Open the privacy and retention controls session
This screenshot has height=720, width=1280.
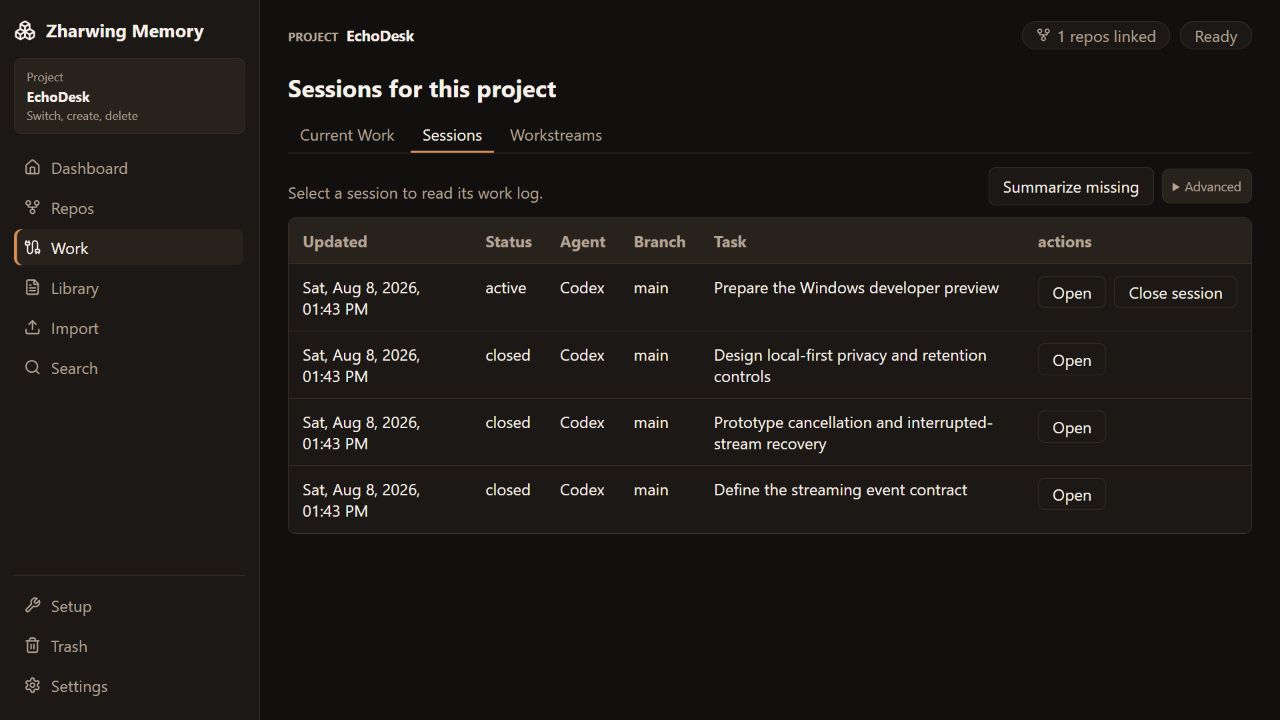(1071, 360)
